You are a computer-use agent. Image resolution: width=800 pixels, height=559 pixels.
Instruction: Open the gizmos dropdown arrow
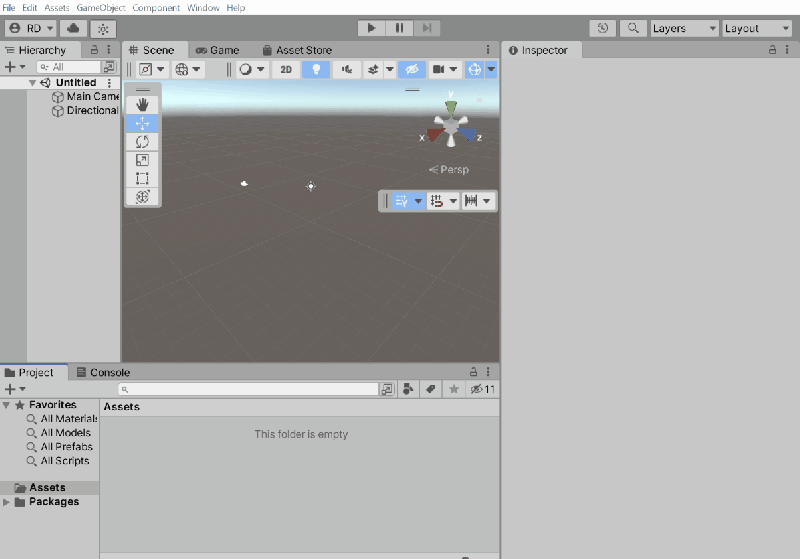pyautogui.click(x=491, y=69)
